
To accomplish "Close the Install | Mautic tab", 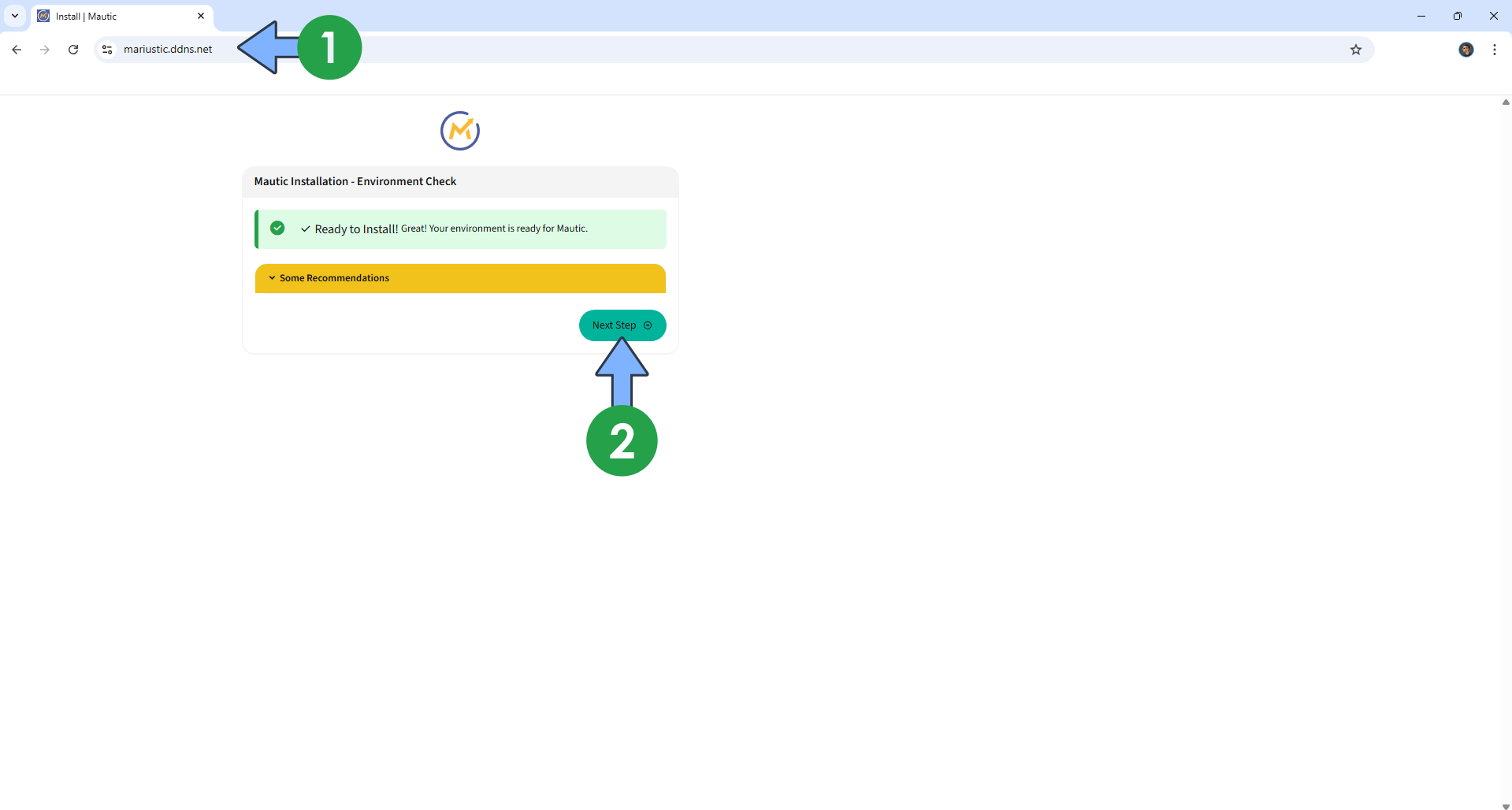I will tap(201, 16).
